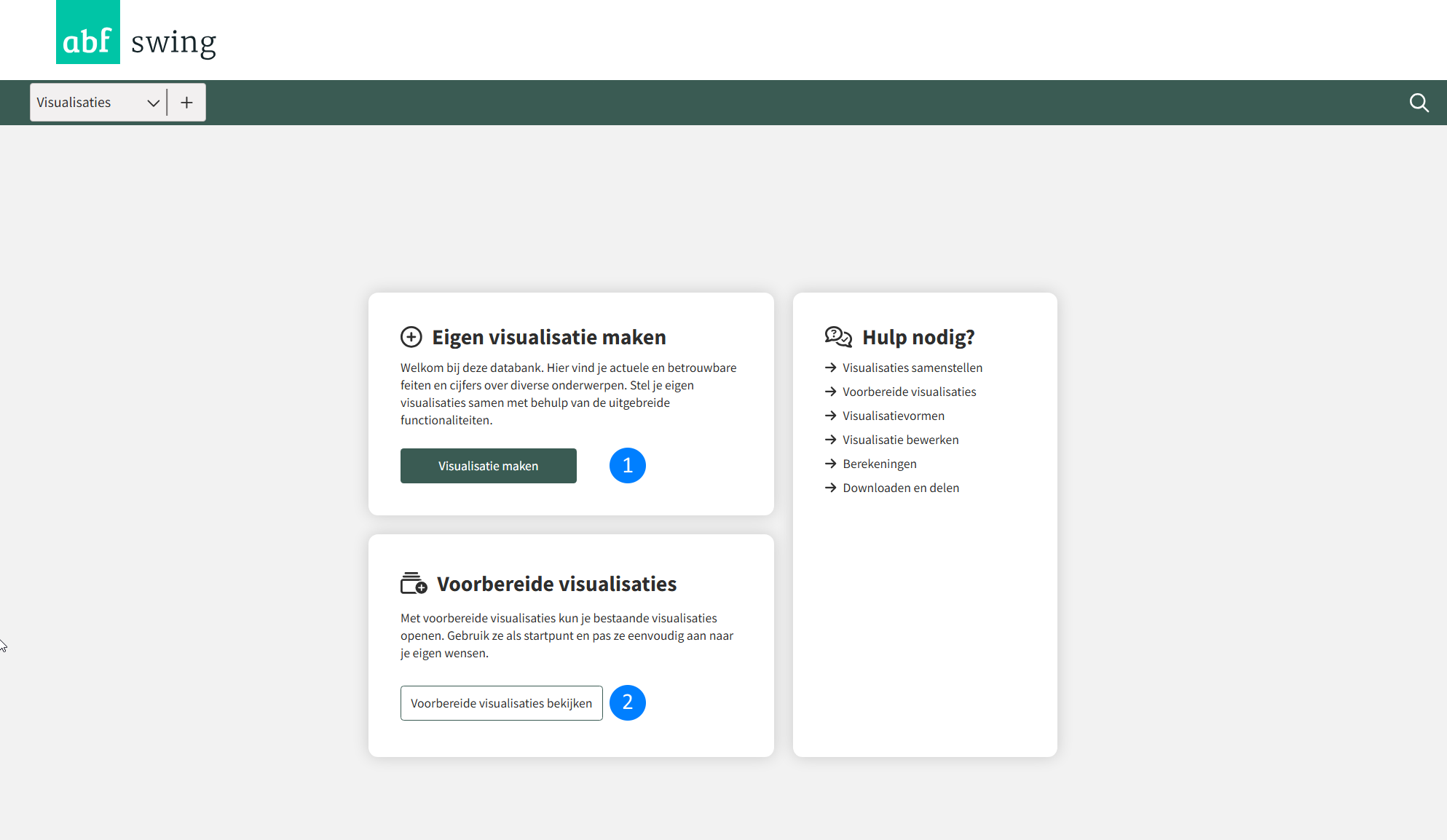Click the swing wordmark in header

click(173, 42)
